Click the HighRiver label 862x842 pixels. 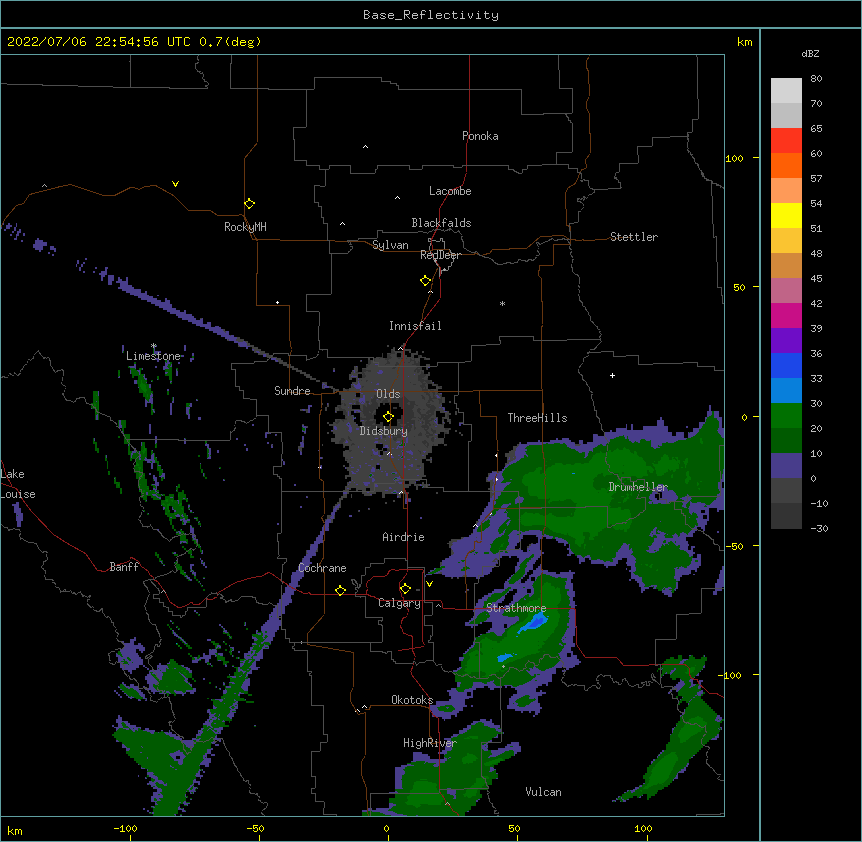(430, 743)
